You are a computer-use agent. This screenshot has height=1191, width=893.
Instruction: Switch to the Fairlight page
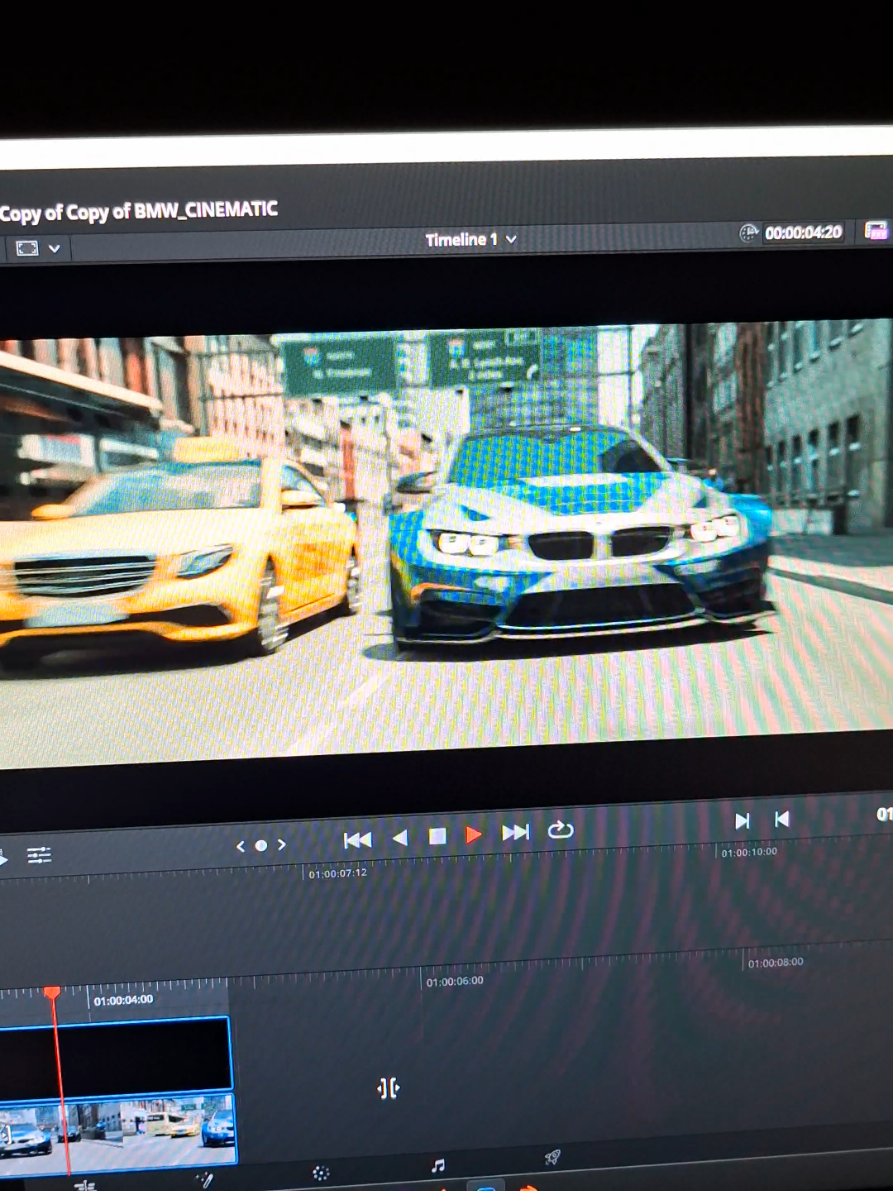pyautogui.click(x=438, y=1166)
